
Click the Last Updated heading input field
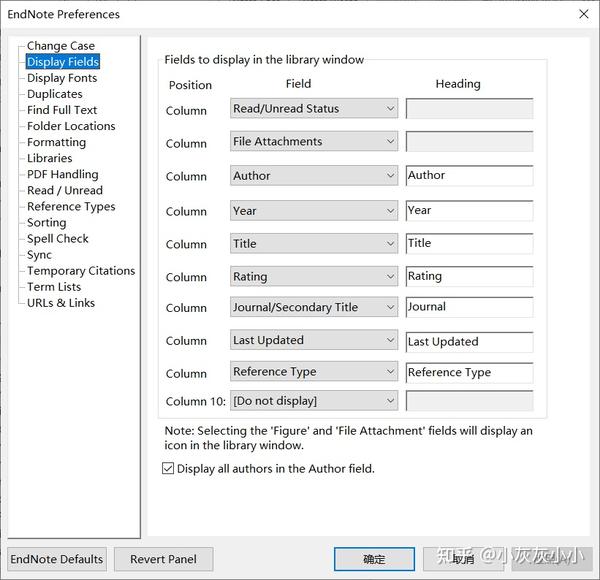470,342
